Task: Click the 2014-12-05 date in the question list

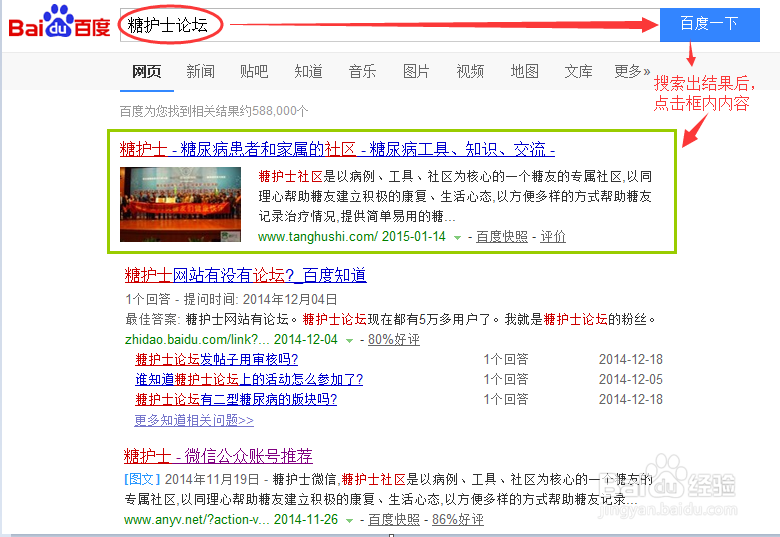Action: click(x=631, y=379)
